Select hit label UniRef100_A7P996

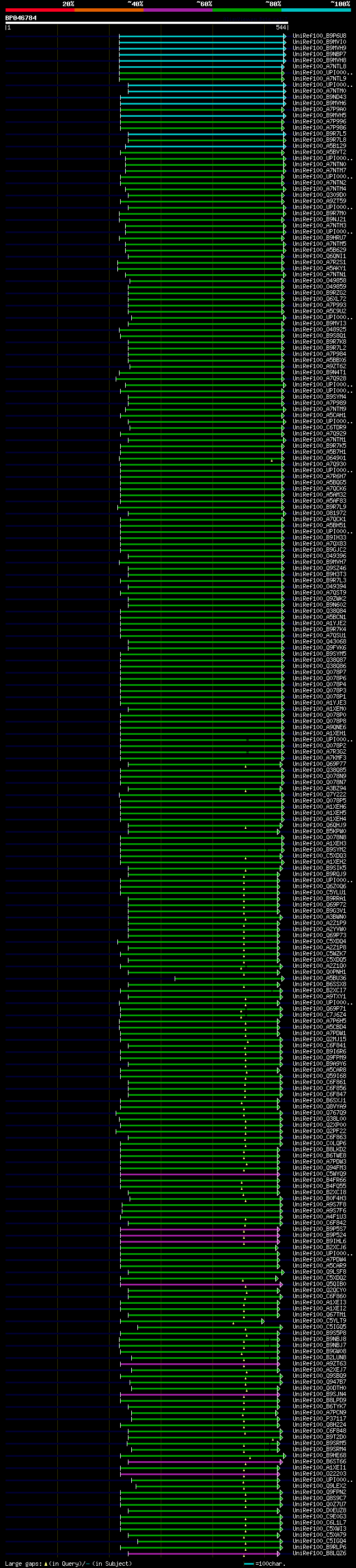click(x=319, y=122)
